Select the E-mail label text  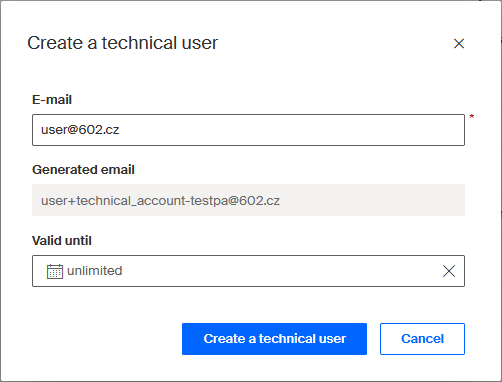(x=52, y=100)
